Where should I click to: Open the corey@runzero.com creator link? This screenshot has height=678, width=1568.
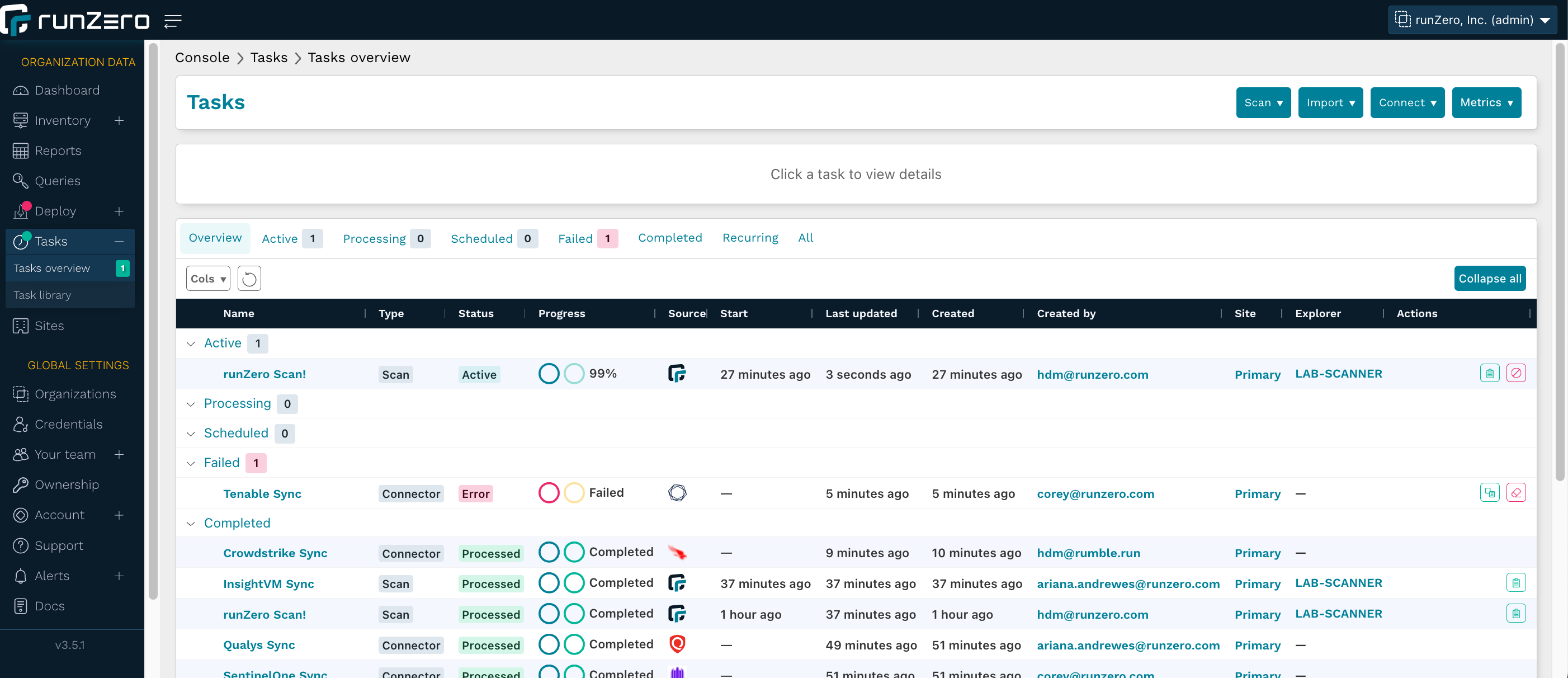click(x=1095, y=493)
